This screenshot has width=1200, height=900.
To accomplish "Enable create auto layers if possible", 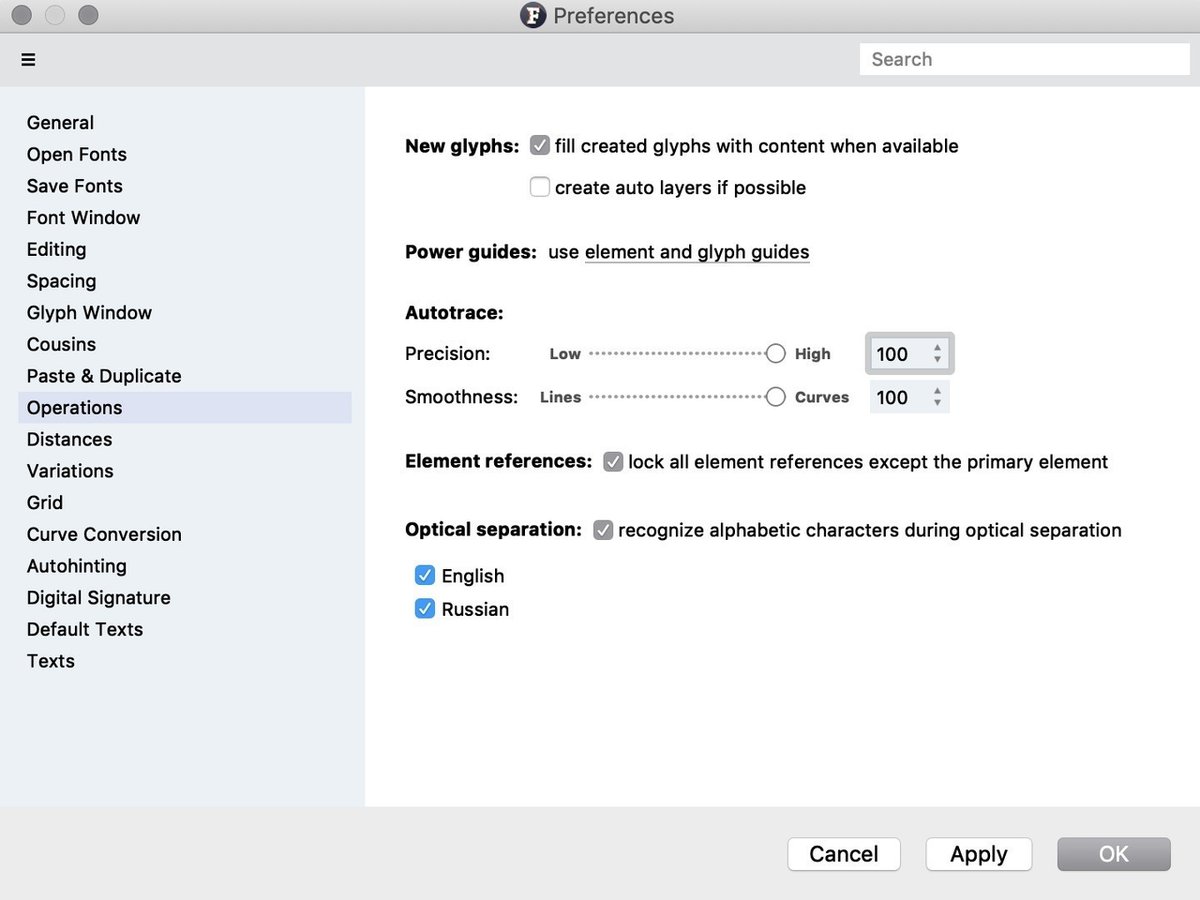I will coord(540,187).
